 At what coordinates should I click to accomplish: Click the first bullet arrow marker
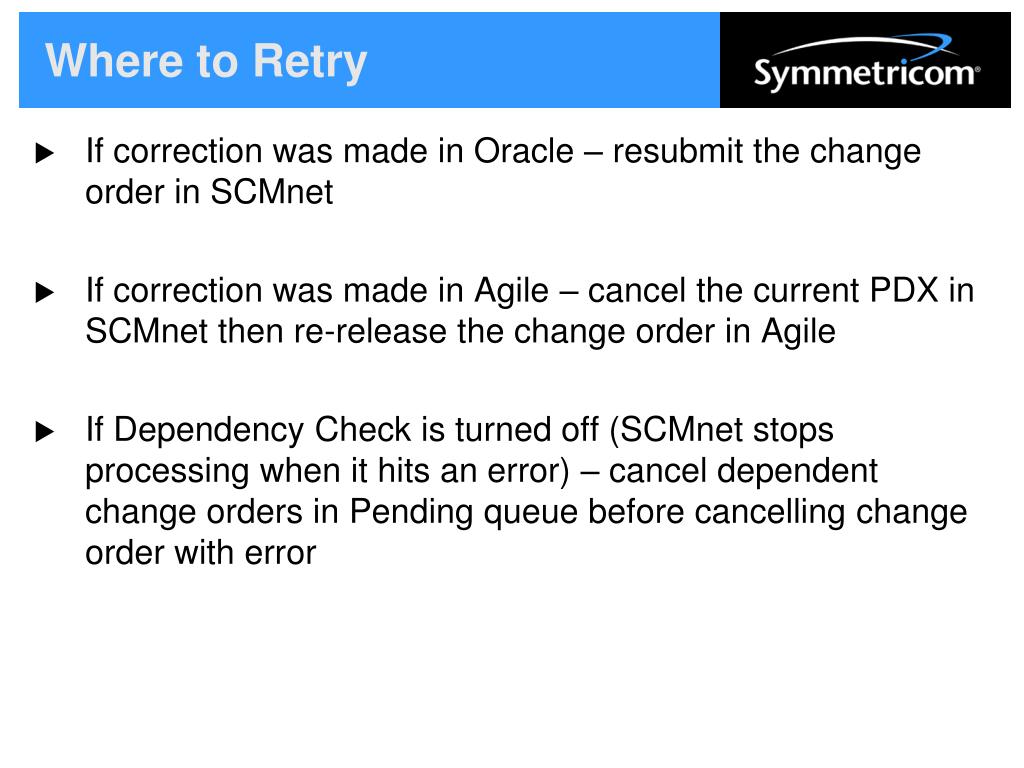point(44,153)
